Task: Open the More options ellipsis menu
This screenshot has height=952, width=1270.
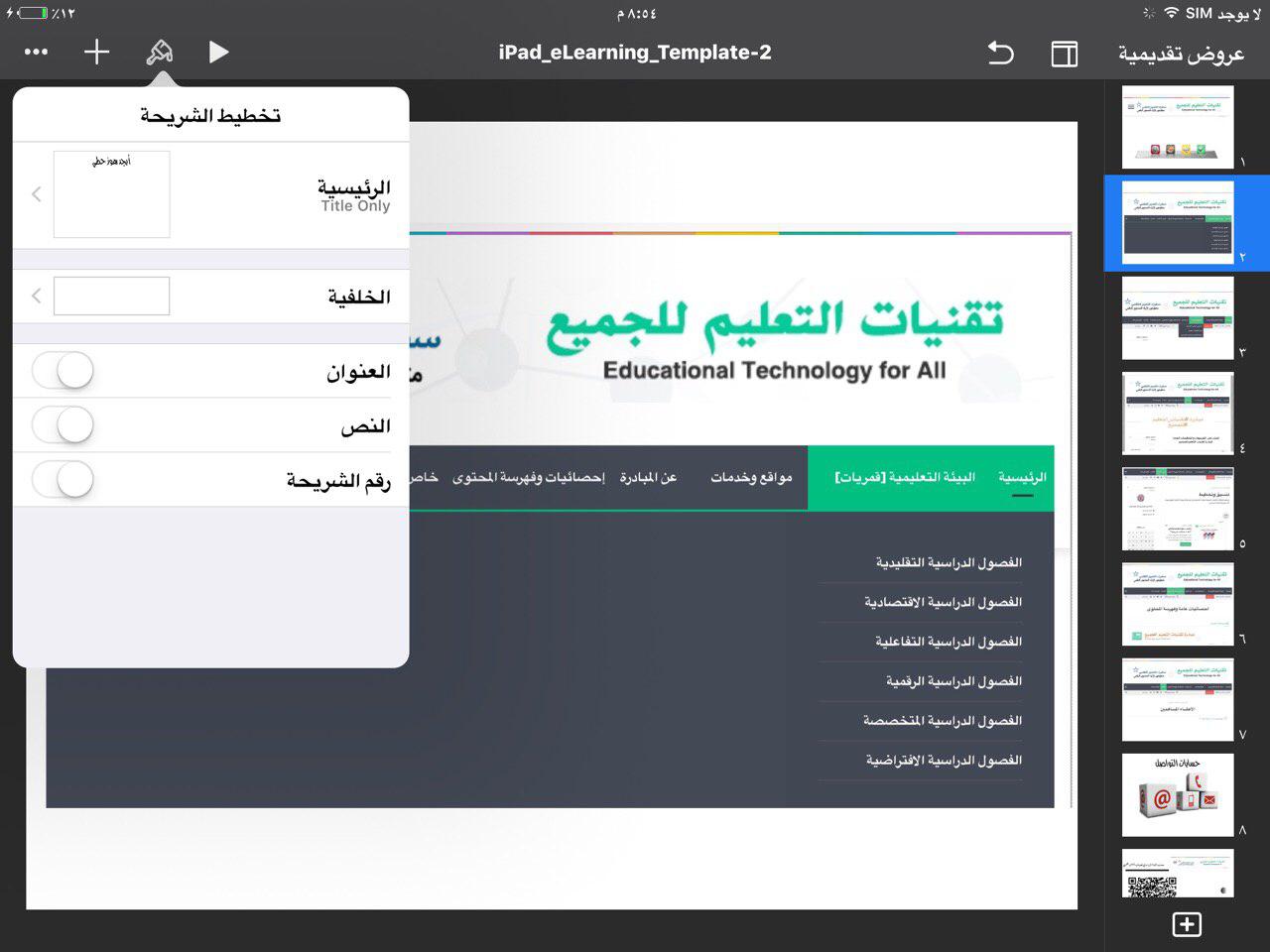Action: tap(36, 53)
